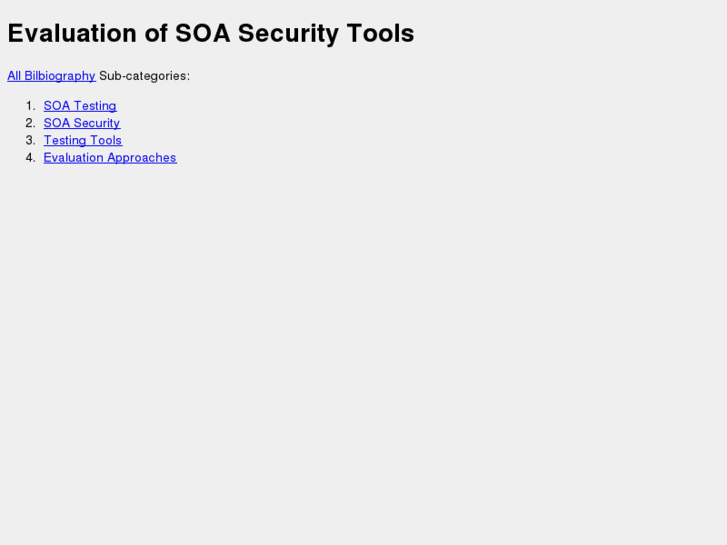
Task: Click list number 2 beside SOA Security
Action: [31, 123]
